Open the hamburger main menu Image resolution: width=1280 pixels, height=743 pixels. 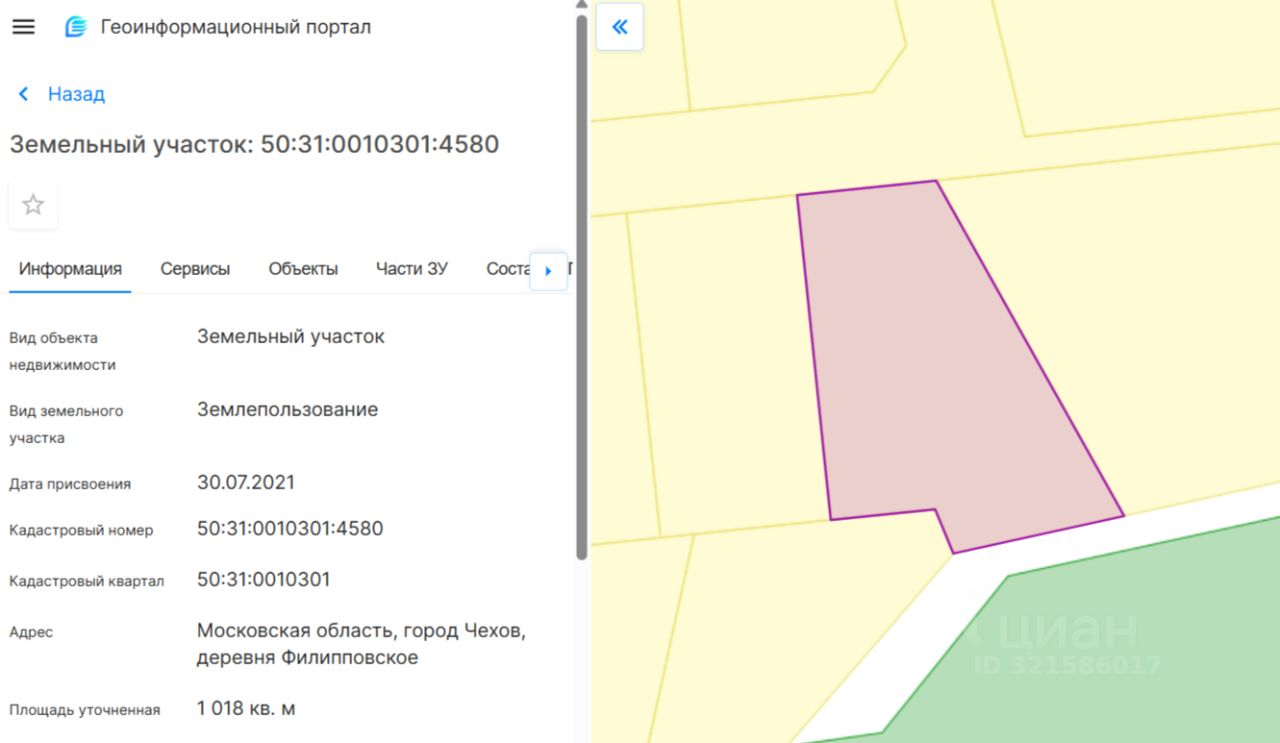[23, 27]
